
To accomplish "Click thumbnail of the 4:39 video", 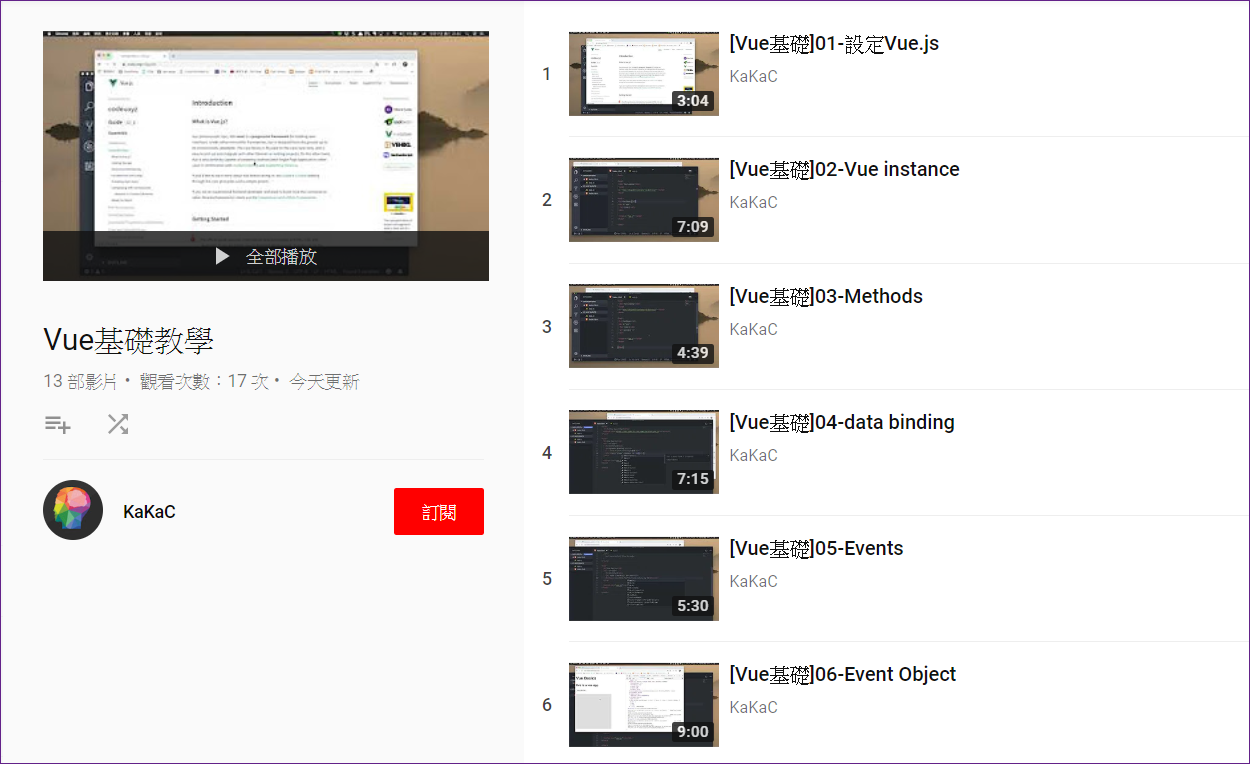I will [x=644, y=326].
